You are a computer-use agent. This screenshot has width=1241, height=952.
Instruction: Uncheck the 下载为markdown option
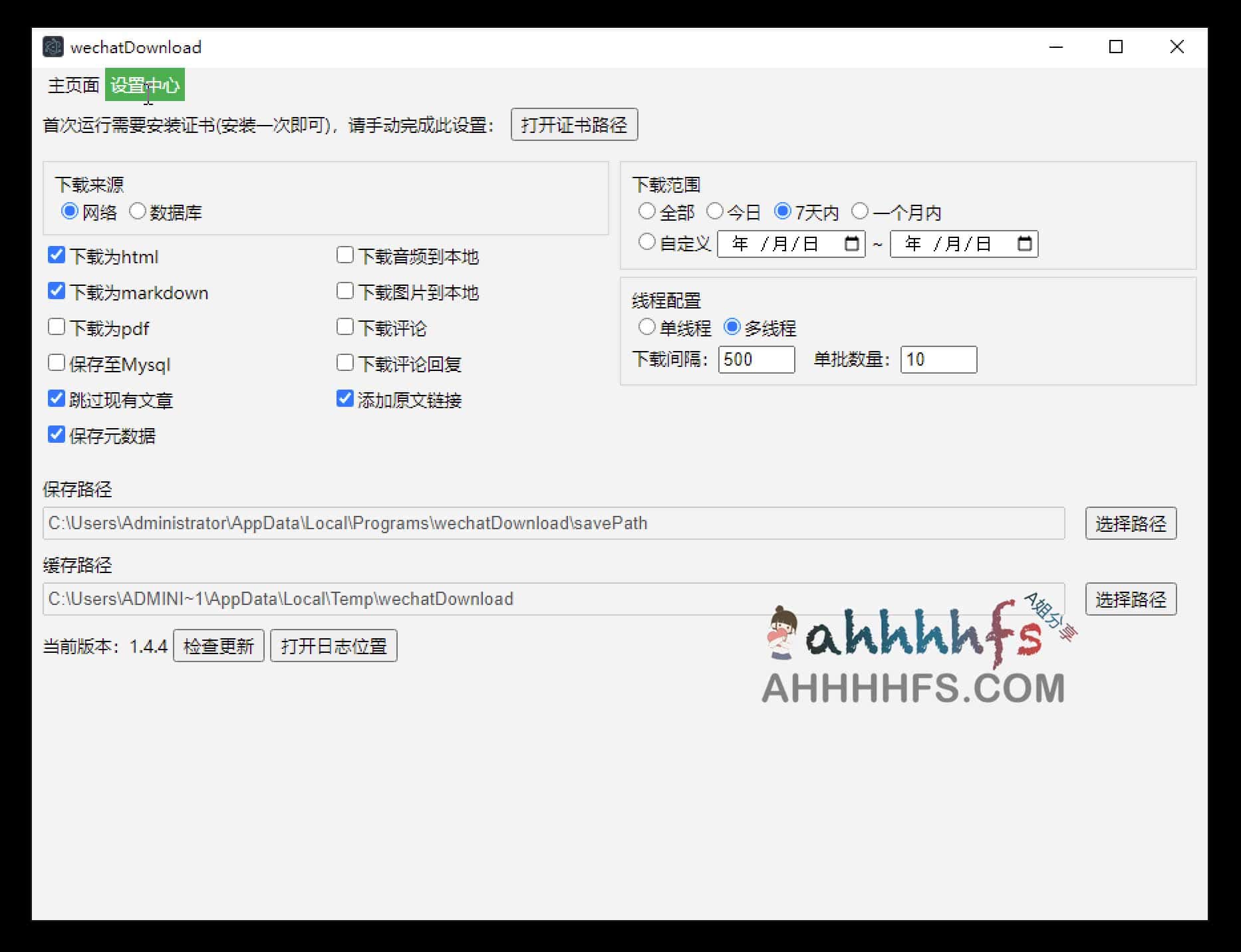point(57,291)
